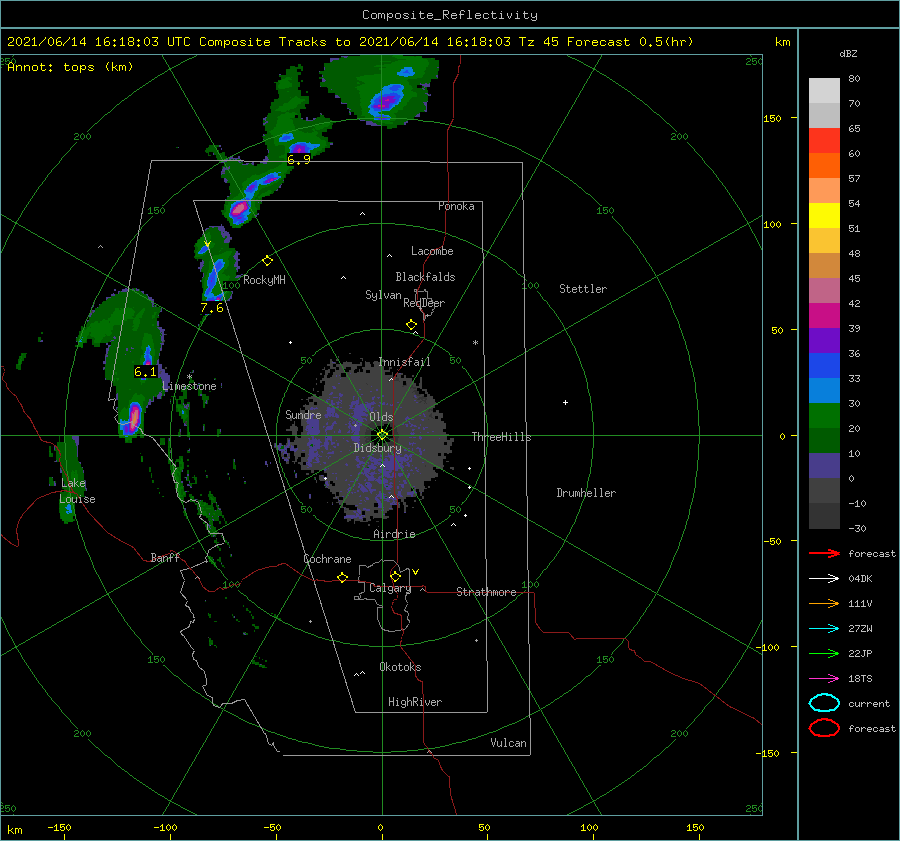Click the asterisk marker above Limestone
900x841 pixels.
[x=189, y=377]
